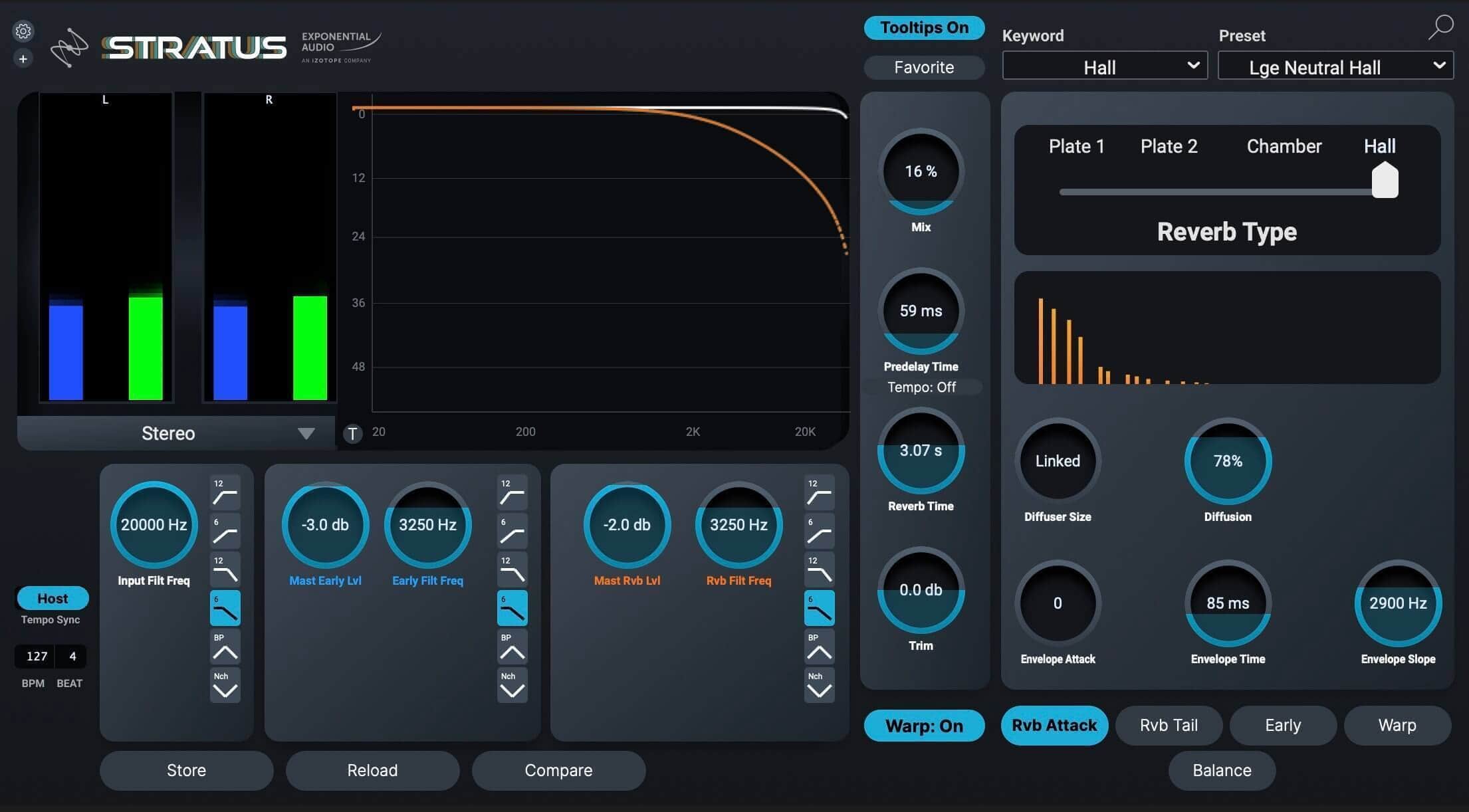
Task: Expand the Stereo meter mode dropdown
Action: tap(177, 433)
